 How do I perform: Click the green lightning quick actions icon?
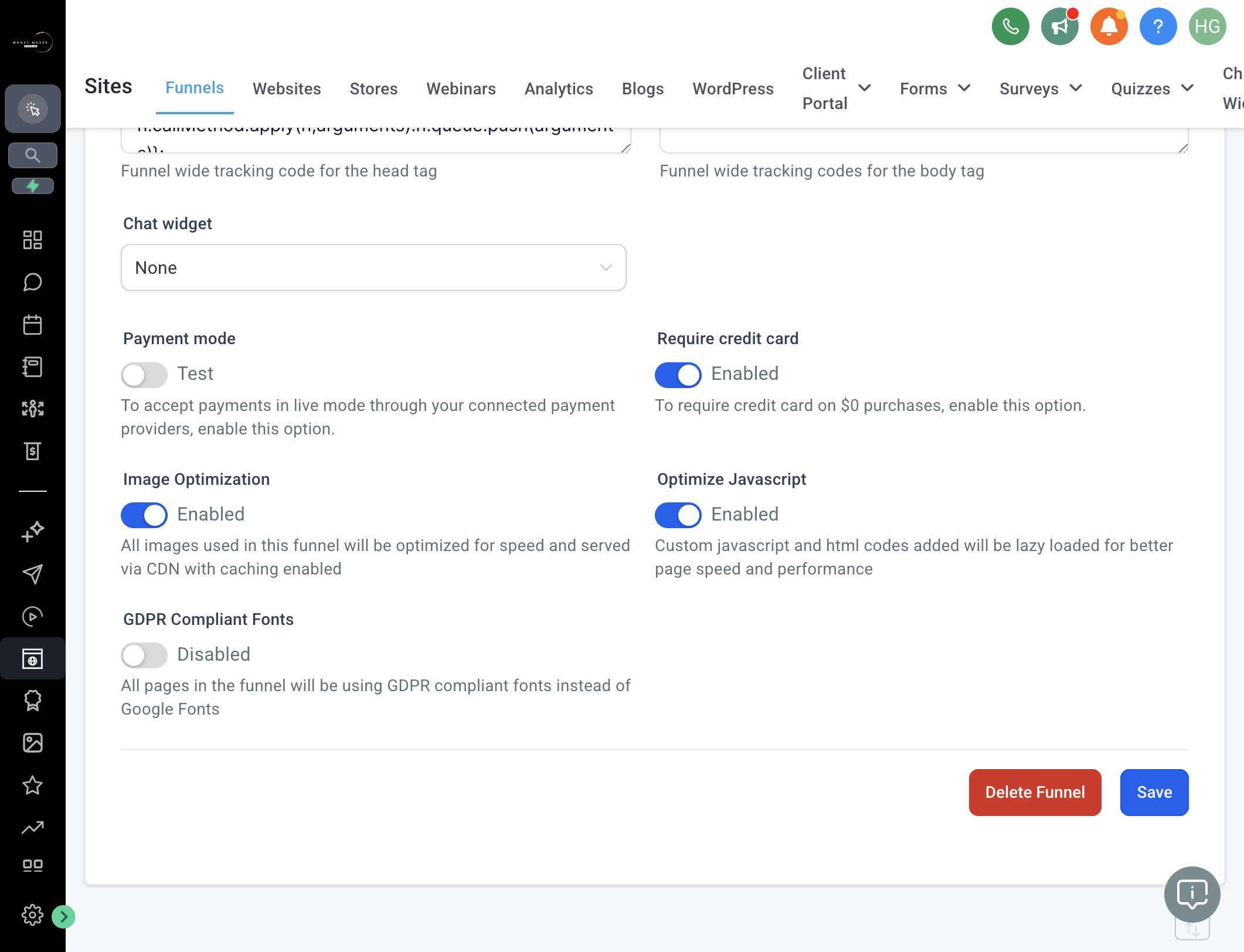[x=33, y=186]
